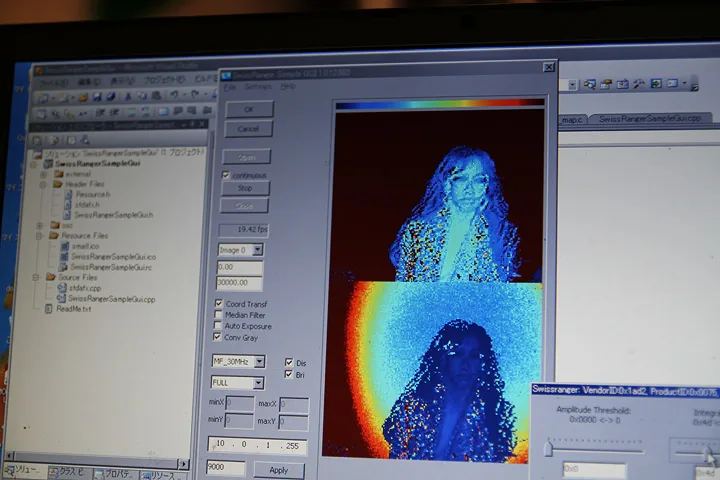Open small.ico resource file icon

click(x=63, y=245)
